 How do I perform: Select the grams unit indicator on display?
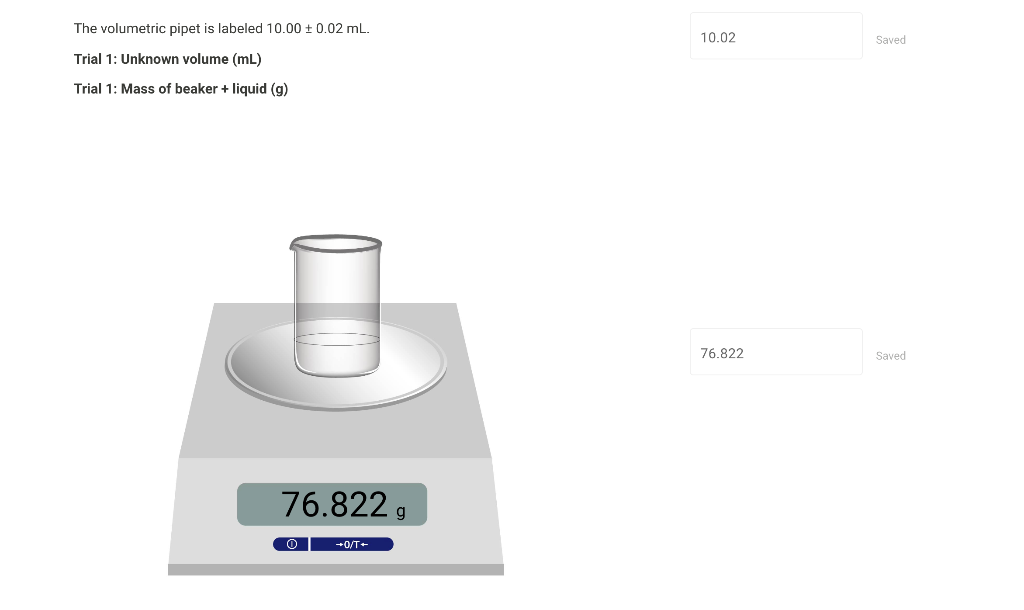(x=401, y=512)
